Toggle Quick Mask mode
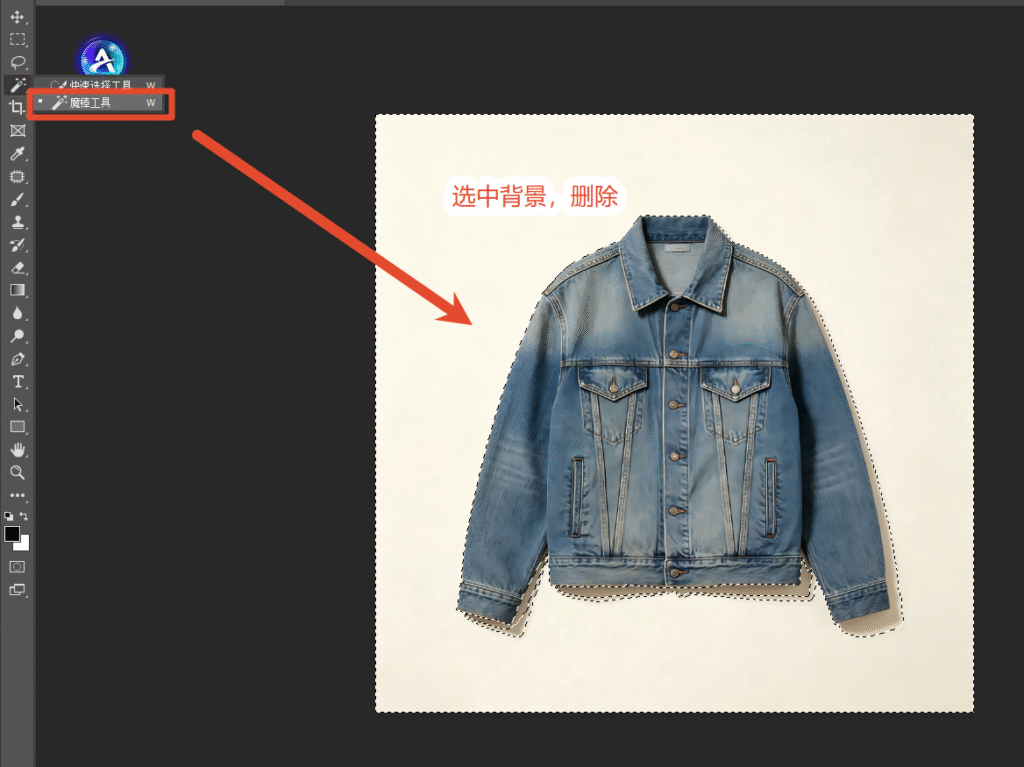 pyautogui.click(x=18, y=566)
